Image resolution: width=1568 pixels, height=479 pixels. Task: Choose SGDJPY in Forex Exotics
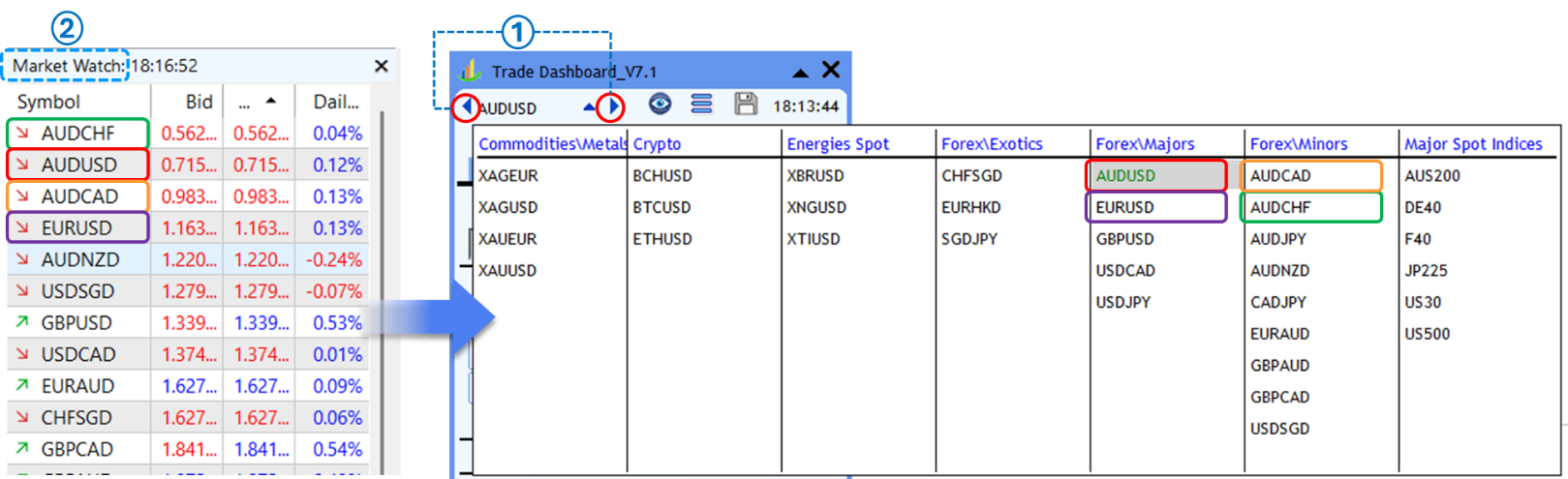[x=969, y=239]
